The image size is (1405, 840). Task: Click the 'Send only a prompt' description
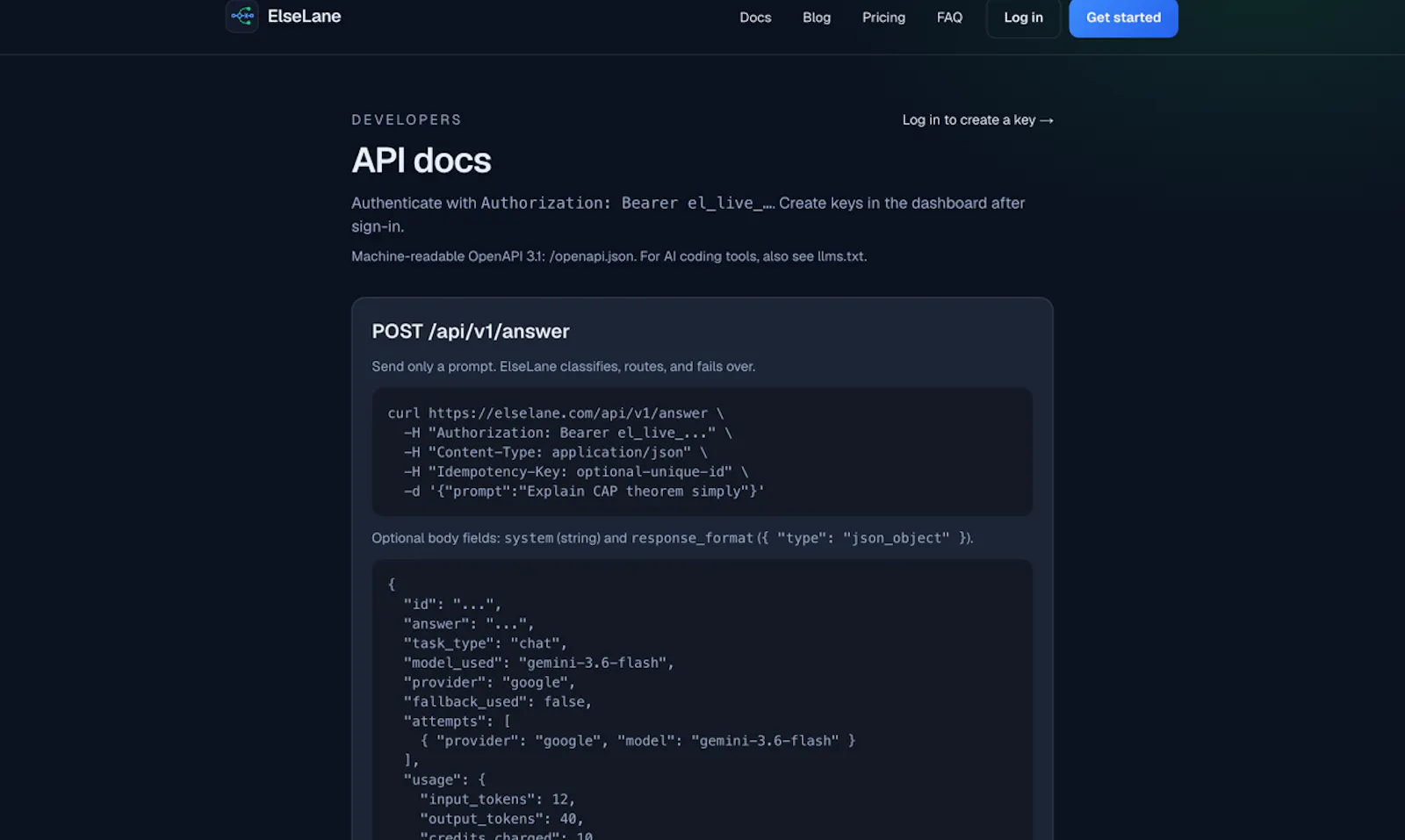tap(564, 367)
